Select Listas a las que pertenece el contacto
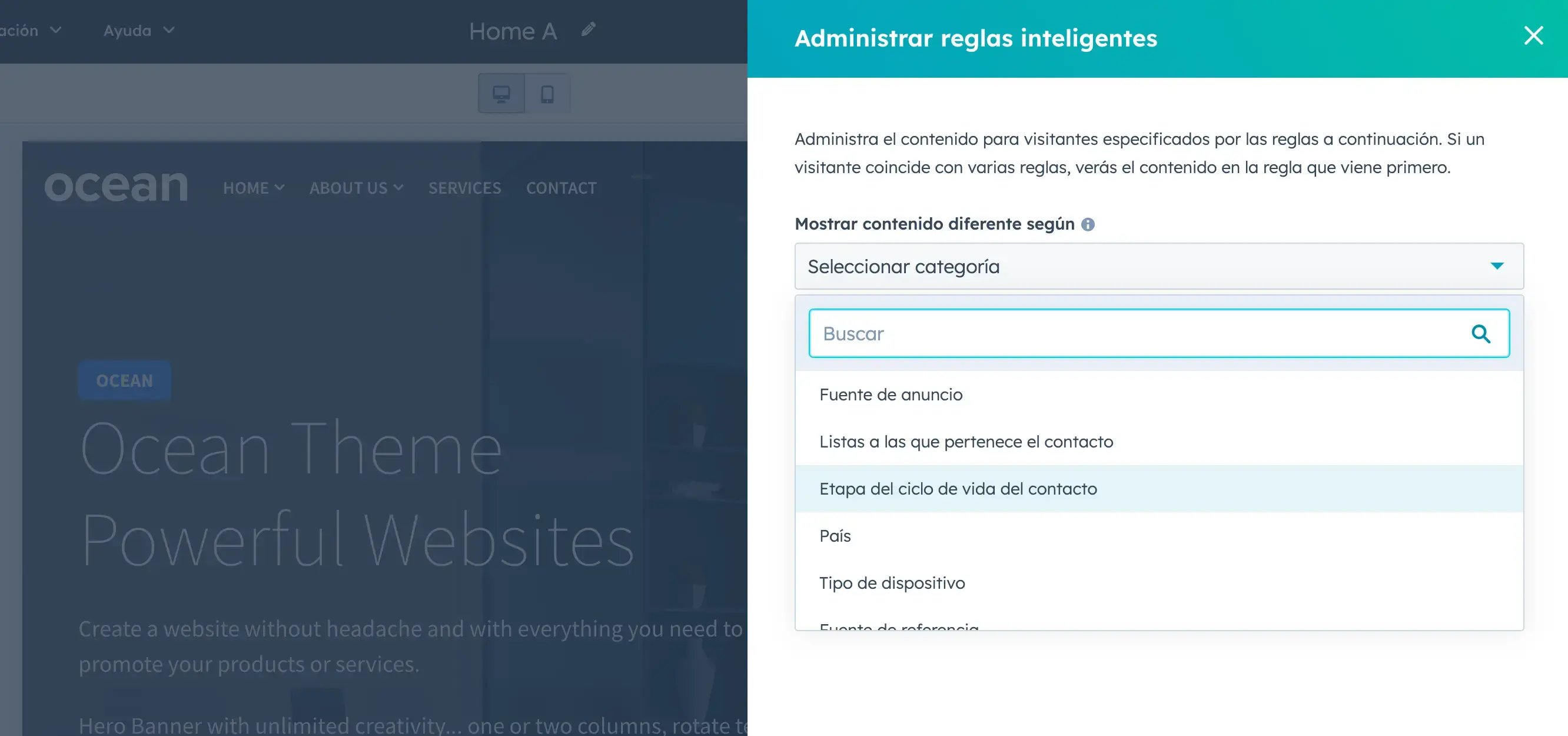 point(966,441)
